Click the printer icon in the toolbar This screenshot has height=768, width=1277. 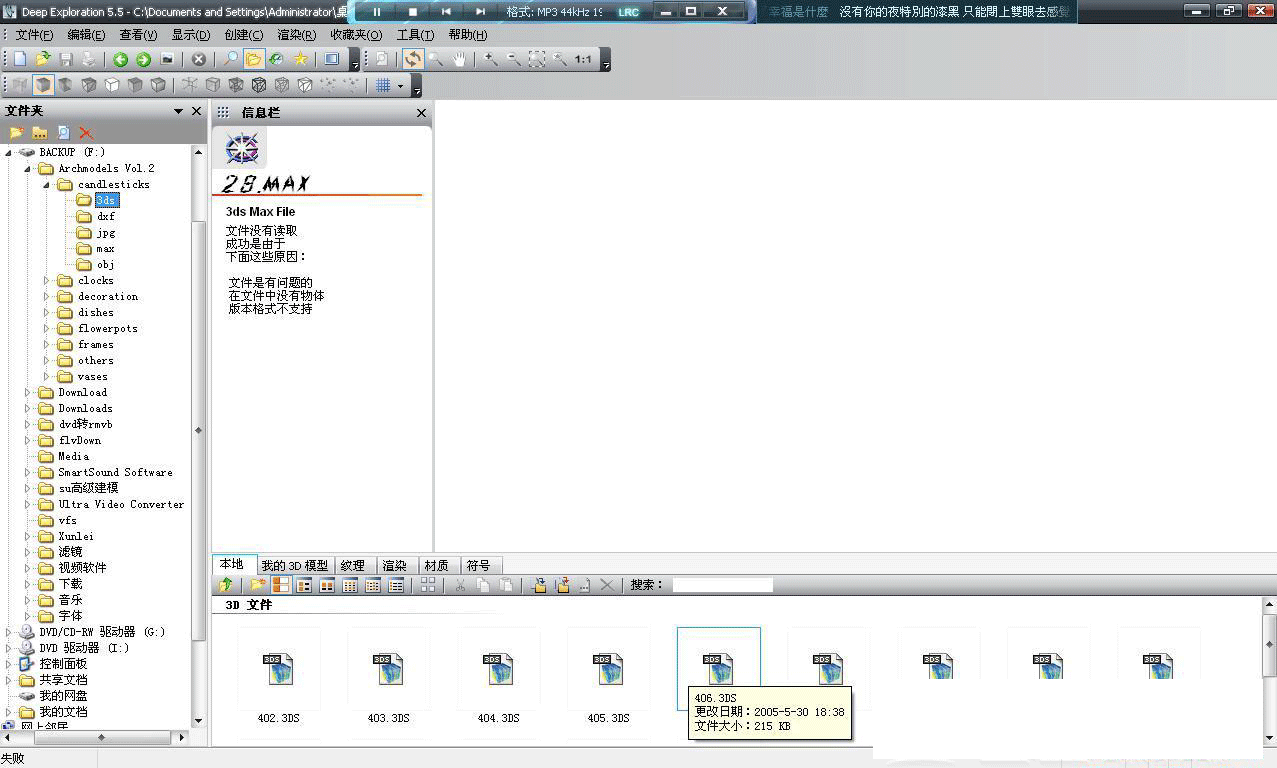coord(88,59)
